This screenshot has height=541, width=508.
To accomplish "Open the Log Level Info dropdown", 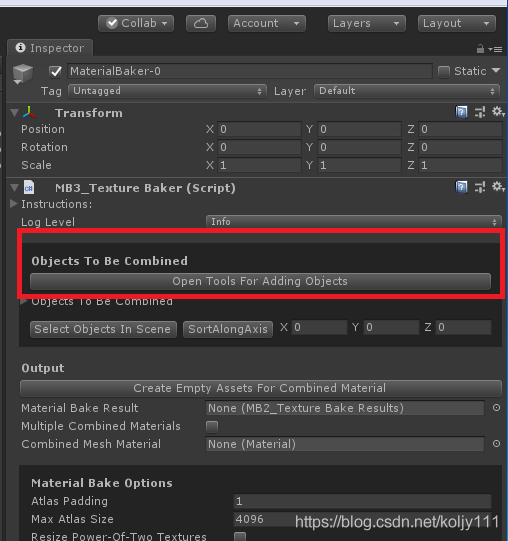I will 353,222.
